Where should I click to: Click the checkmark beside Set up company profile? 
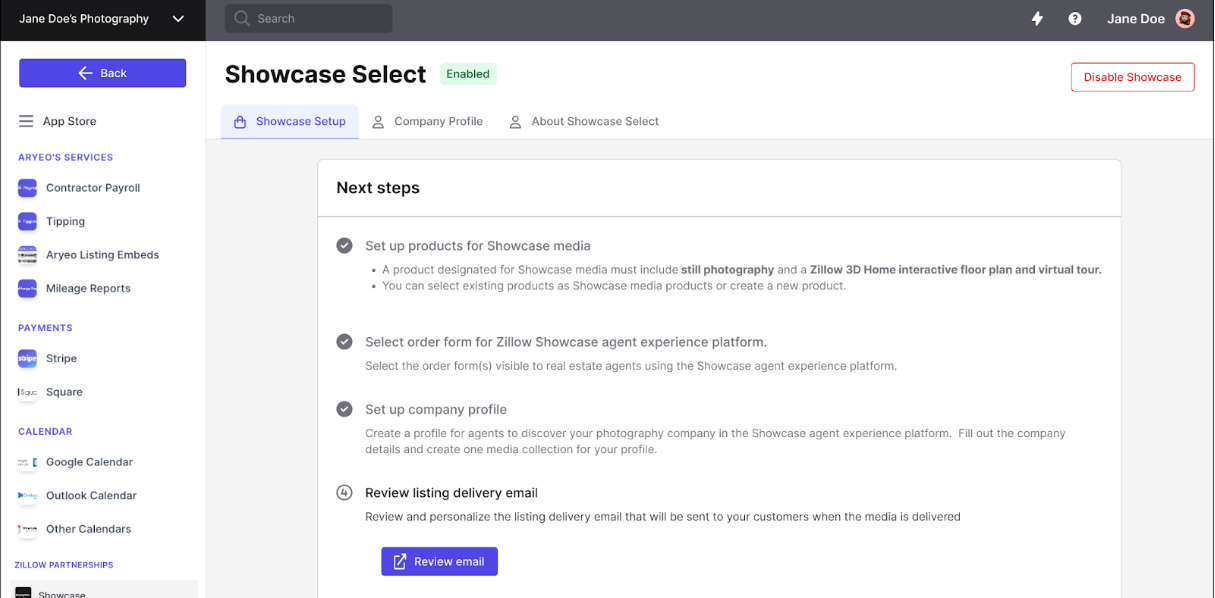[344, 409]
